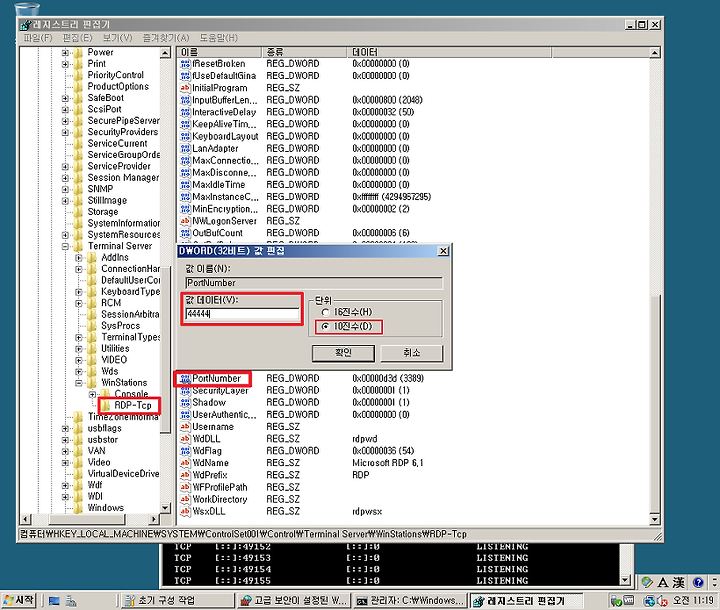Collapse the WinStations tree node
This screenshot has height=610, width=720.
79,383
